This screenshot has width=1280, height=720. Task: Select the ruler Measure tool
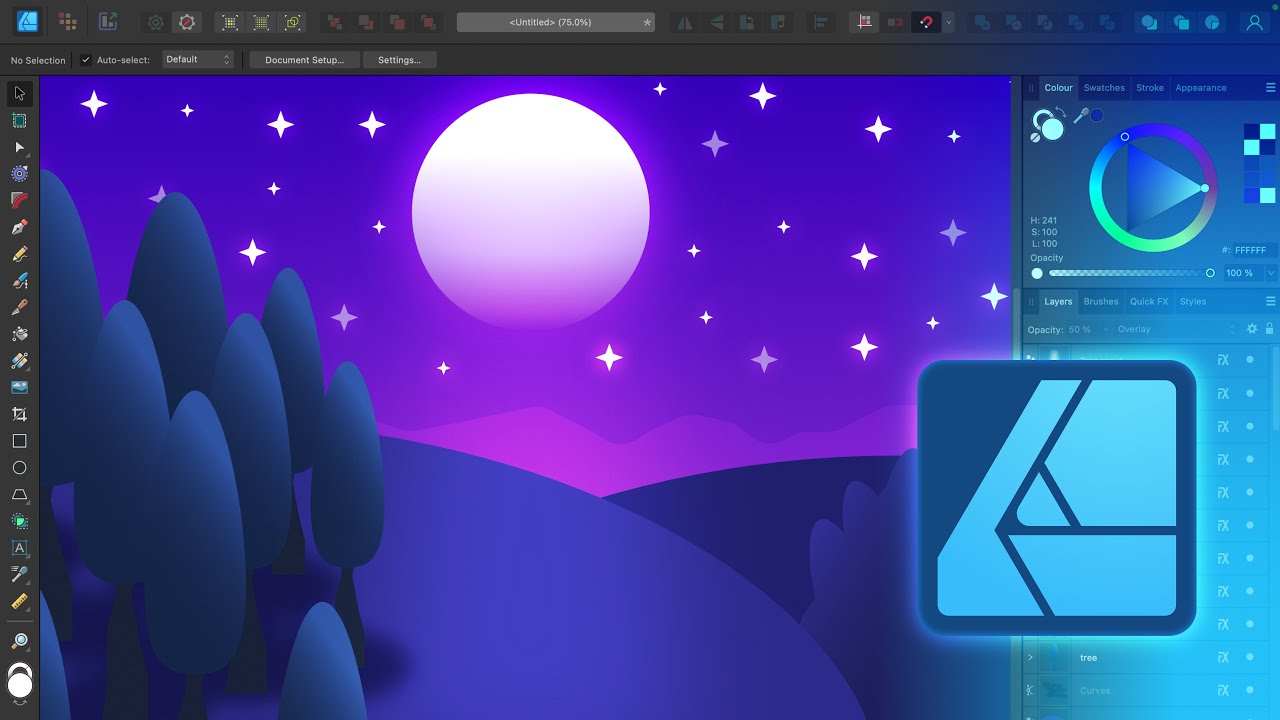point(19,601)
